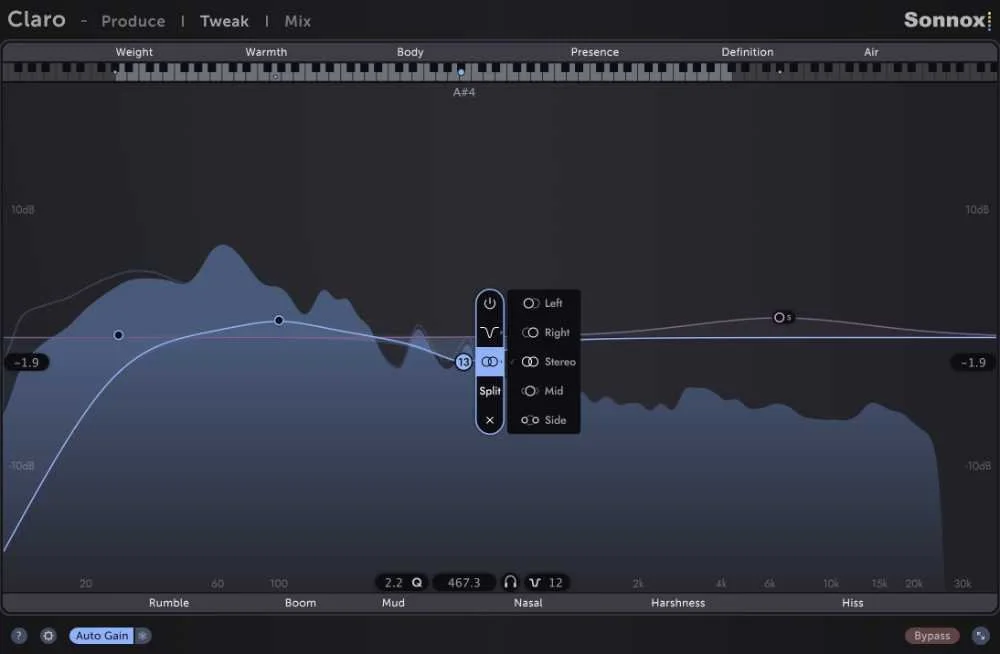Click the left -1.9 gain readout
The image size is (1000, 654).
(x=27, y=362)
